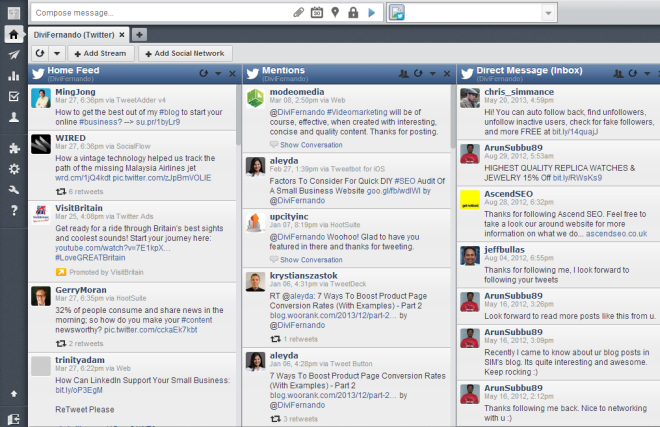Click the Home Feed vertical scrollbar

point(238,115)
